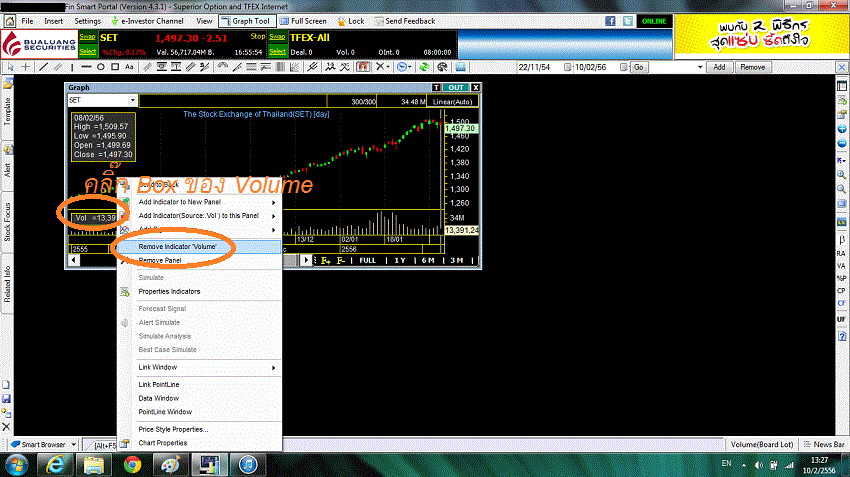This screenshot has width=850, height=477.
Task: Toggle the Lock button
Action: [x=351, y=21]
